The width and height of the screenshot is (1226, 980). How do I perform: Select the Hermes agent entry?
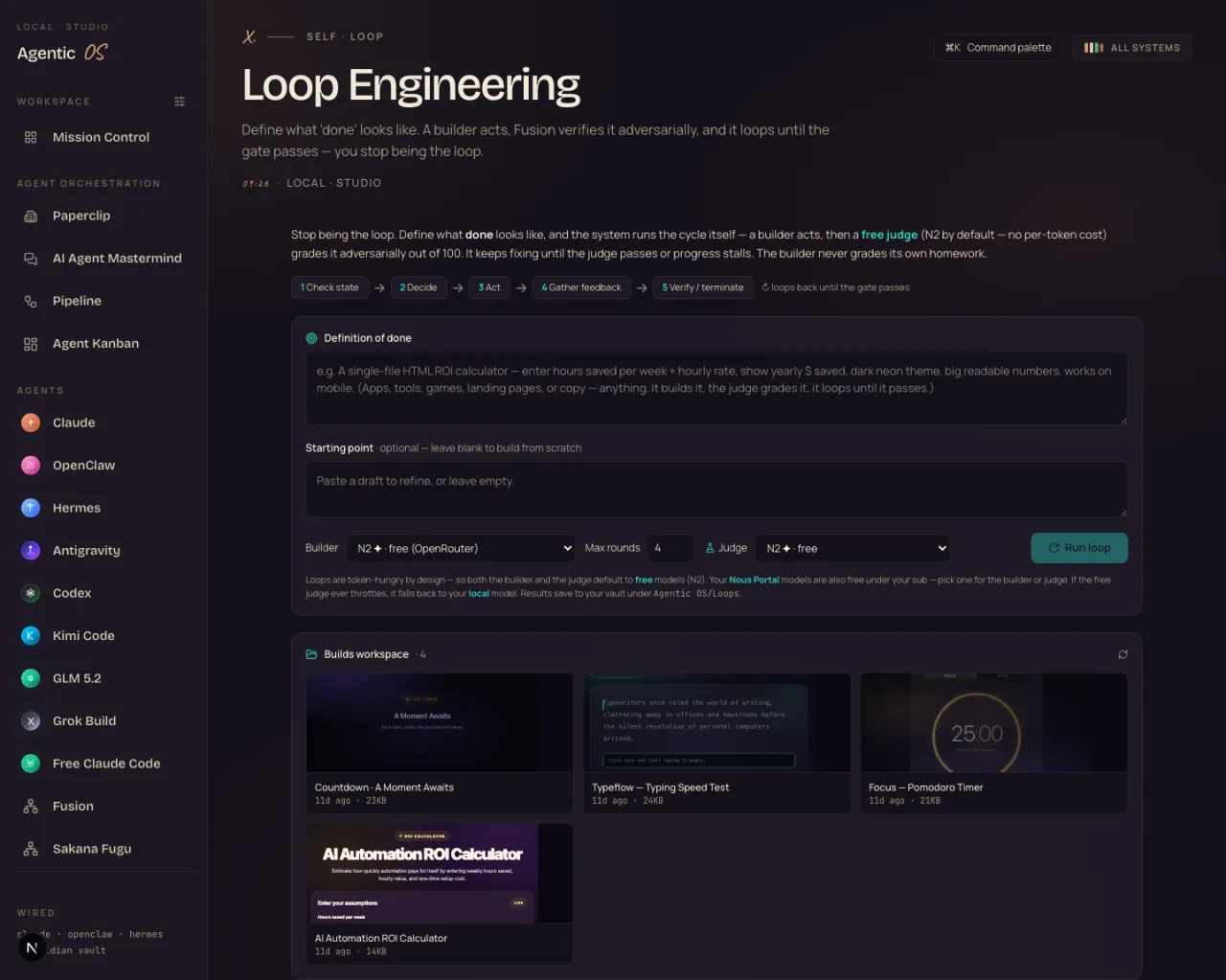103,508
